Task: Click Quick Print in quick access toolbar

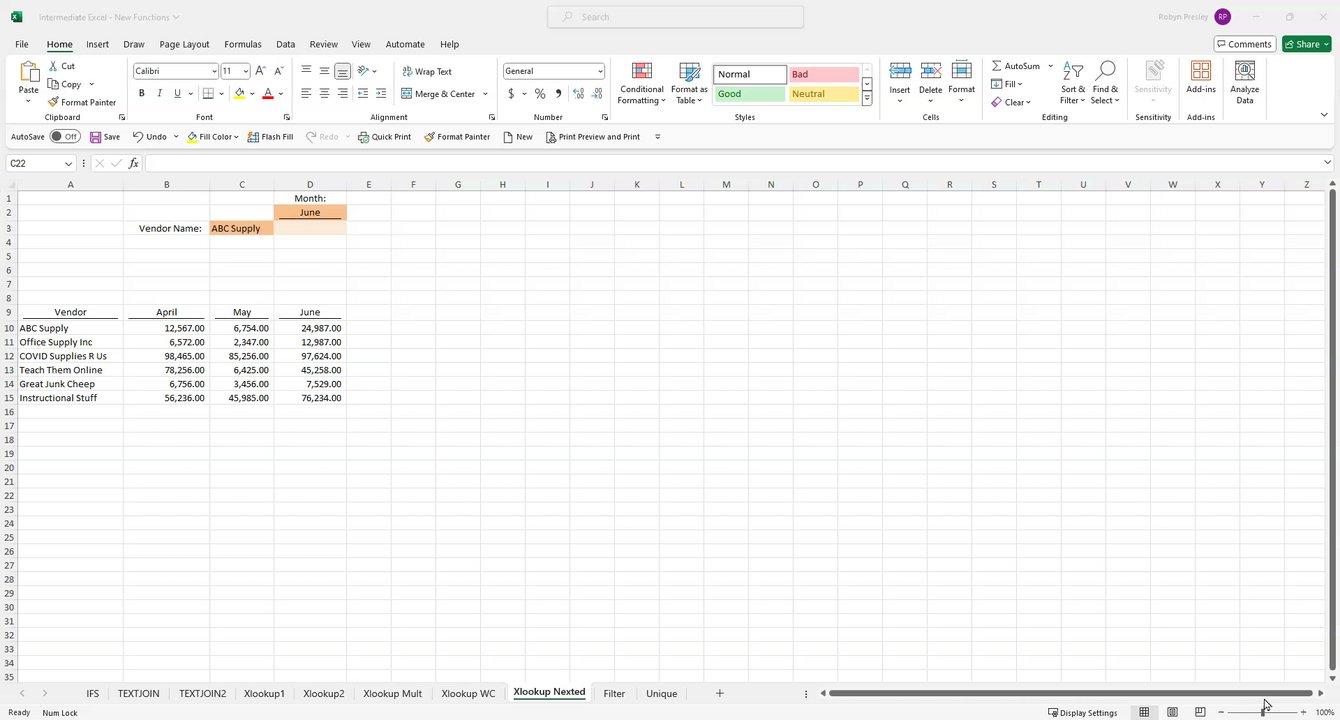Action: tap(385, 137)
